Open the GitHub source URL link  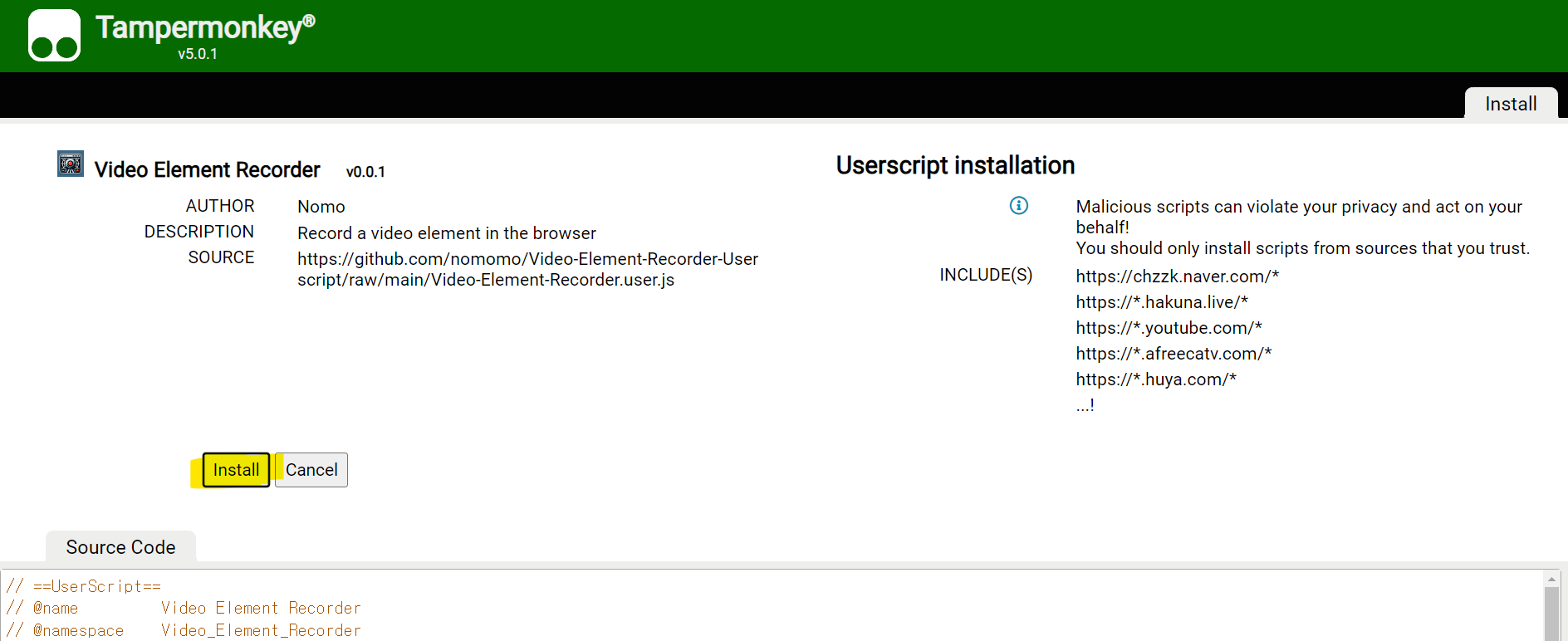coord(527,269)
